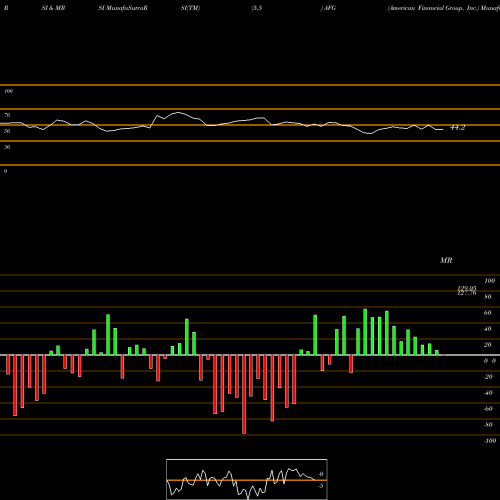Select the tallest green bar in MR histogram
Screen dimensions: 500x500
click(365, 332)
